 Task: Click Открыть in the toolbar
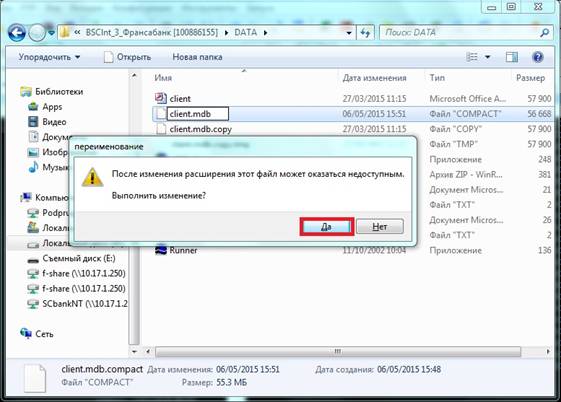click(127, 57)
